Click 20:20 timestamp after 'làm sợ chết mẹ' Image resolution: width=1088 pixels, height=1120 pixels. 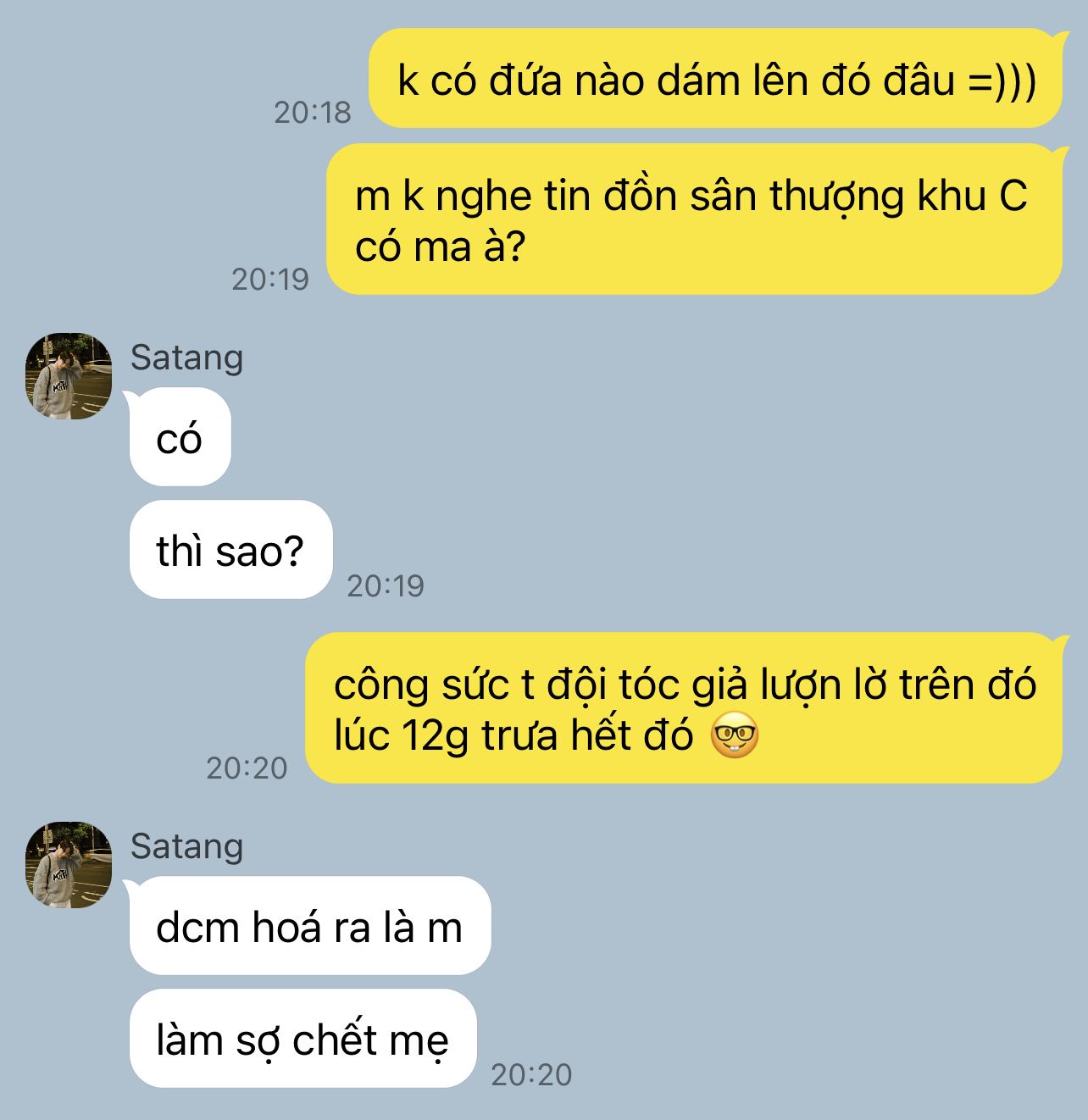[x=531, y=1074]
